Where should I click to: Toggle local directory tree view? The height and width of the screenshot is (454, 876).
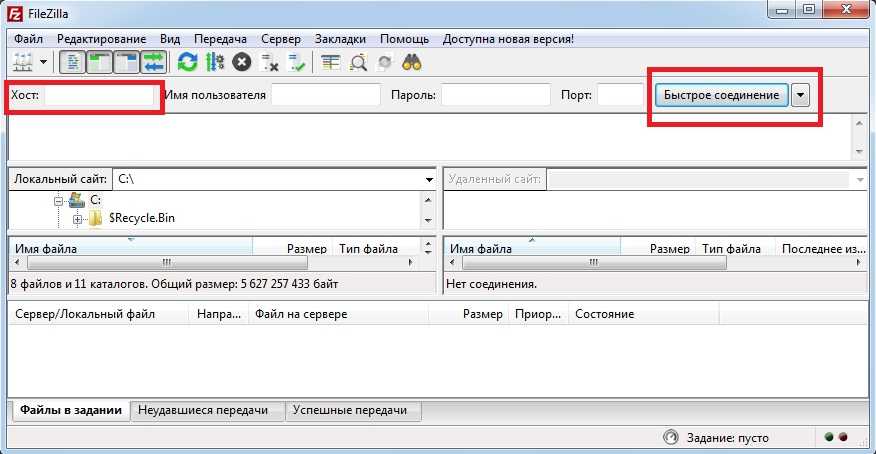[x=100, y=62]
